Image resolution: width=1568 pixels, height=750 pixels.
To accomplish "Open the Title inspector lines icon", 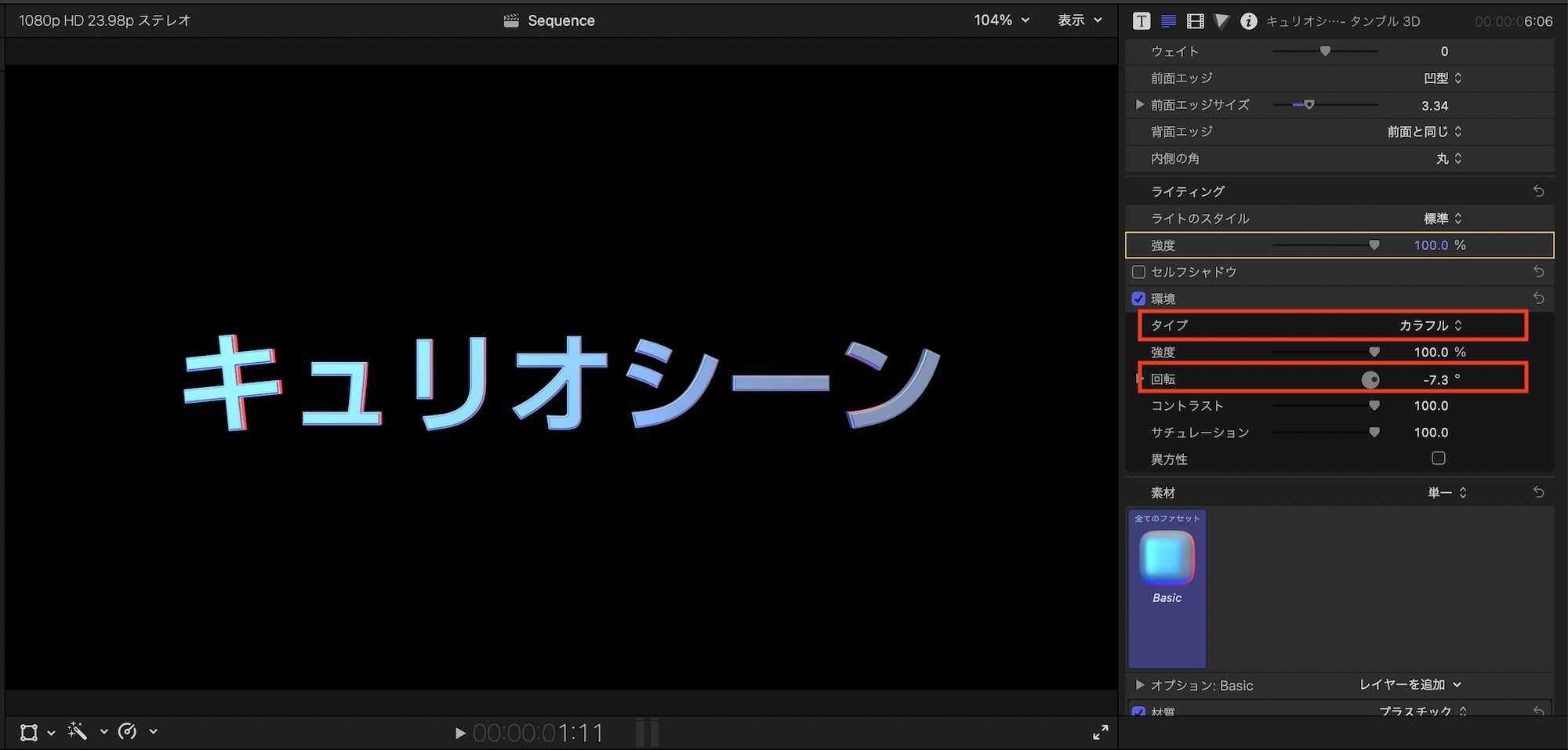I will coord(1168,21).
